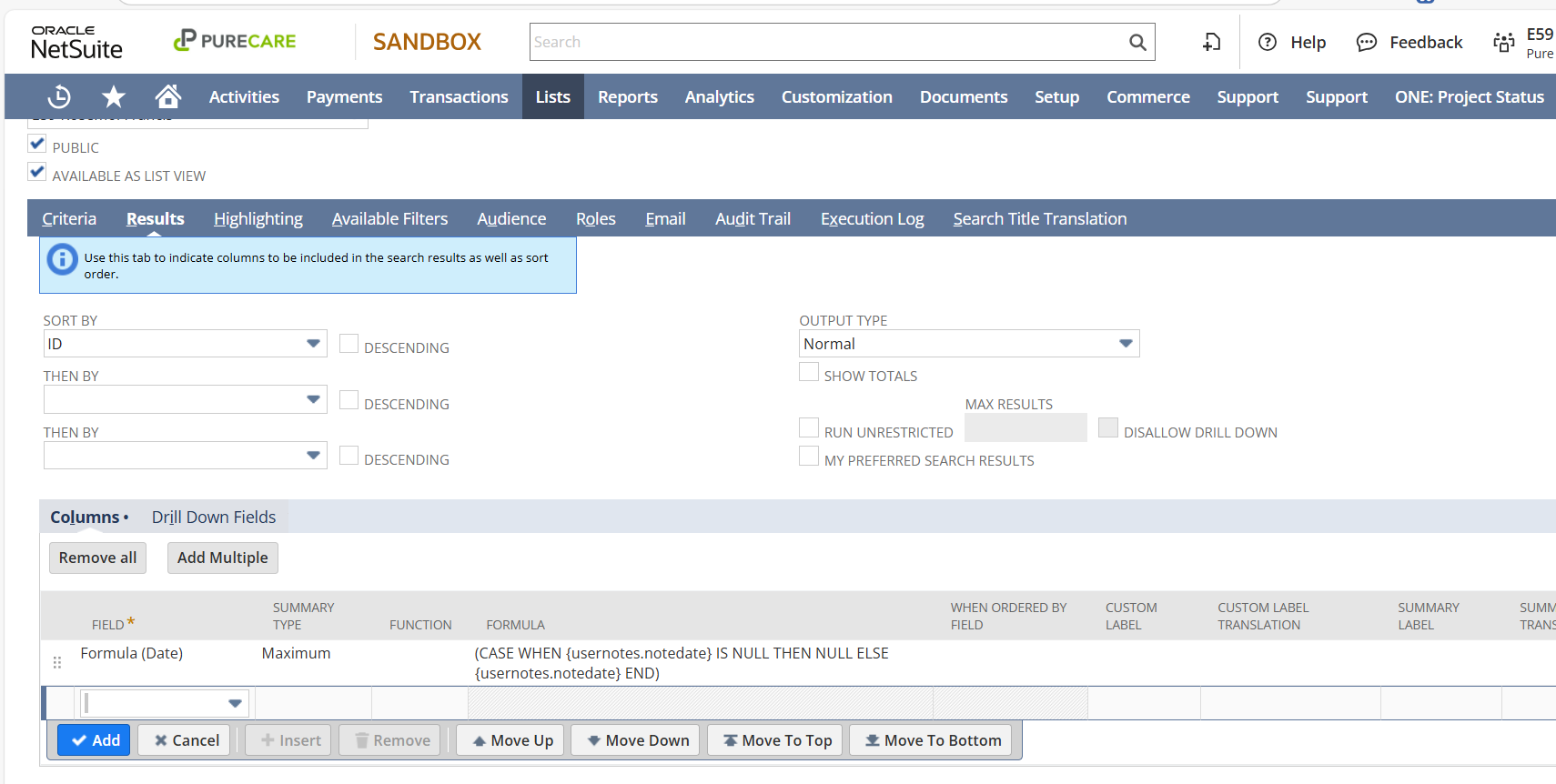Open the Reports menu

pos(627,96)
